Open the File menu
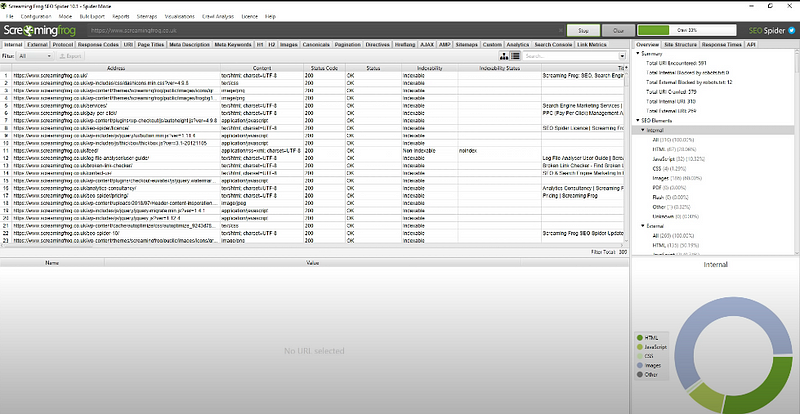The height and width of the screenshot is (414, 800). point(10,16)
